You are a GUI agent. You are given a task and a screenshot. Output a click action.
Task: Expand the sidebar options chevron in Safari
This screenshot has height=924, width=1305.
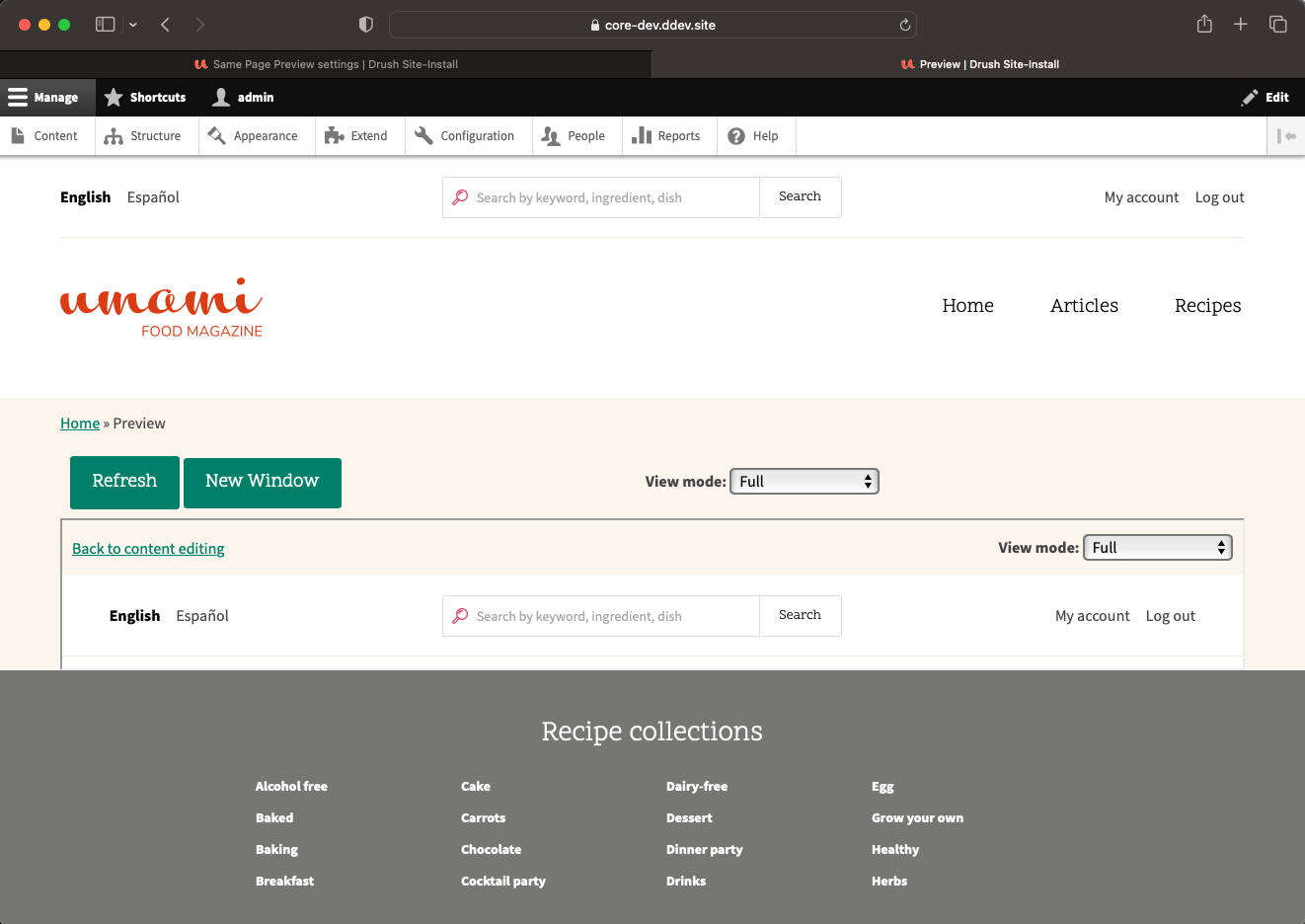[x=133, y=25]
